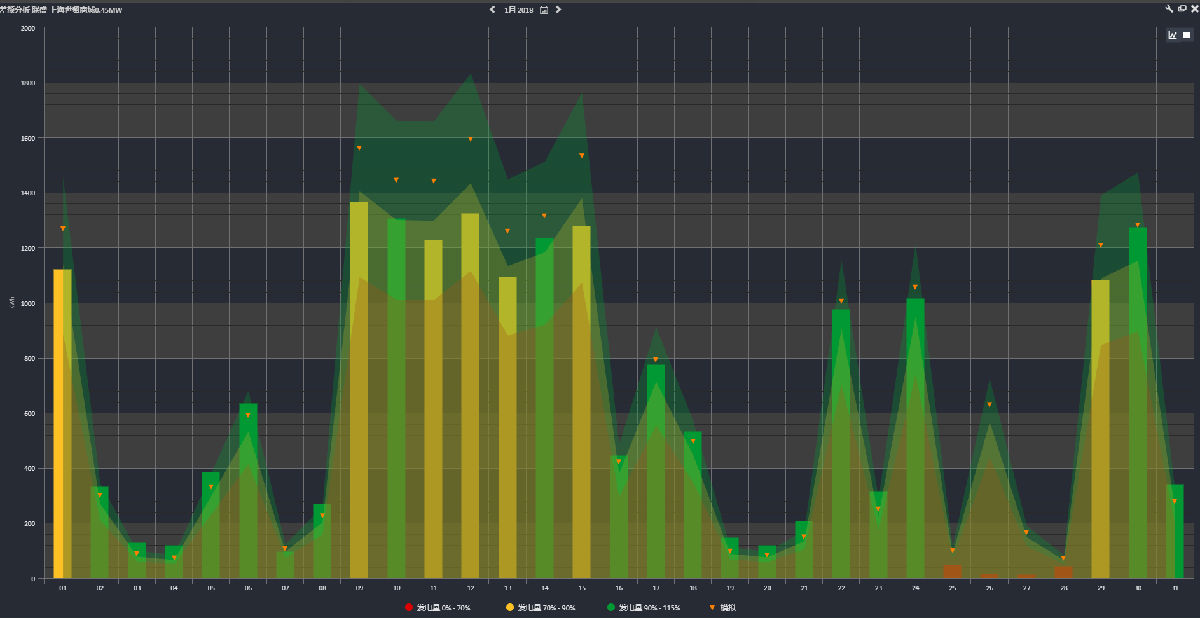Click the x-axis label for day 04
This screenshot has height=618, width=1200.
coord(174,589)
